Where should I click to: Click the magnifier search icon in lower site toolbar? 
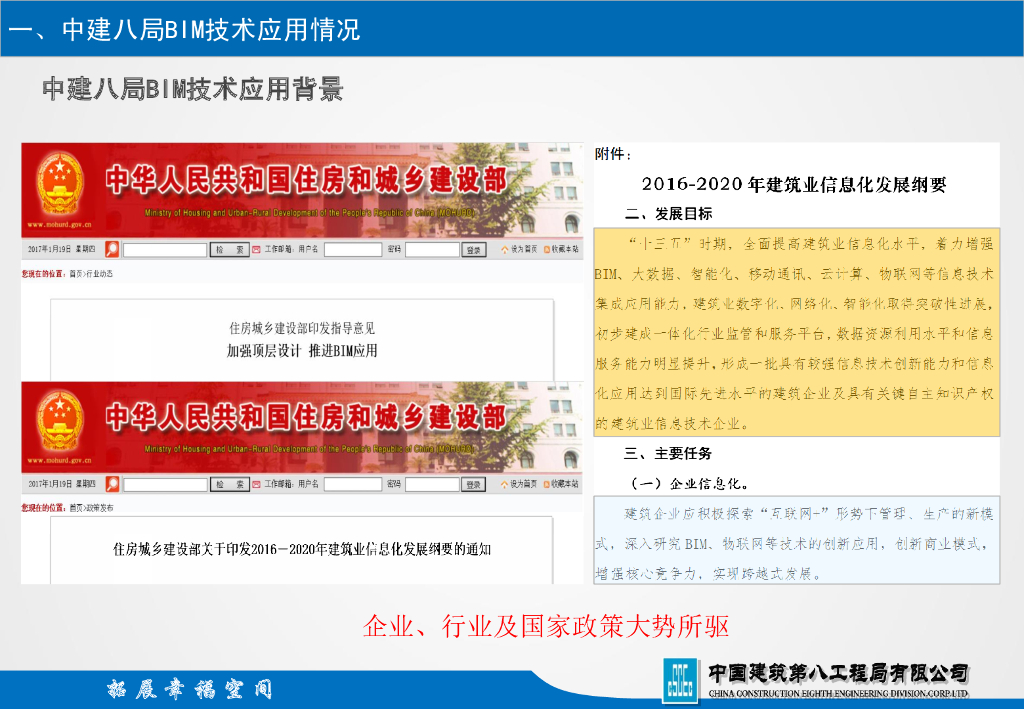pyautogui.click(x=112, y=484)
